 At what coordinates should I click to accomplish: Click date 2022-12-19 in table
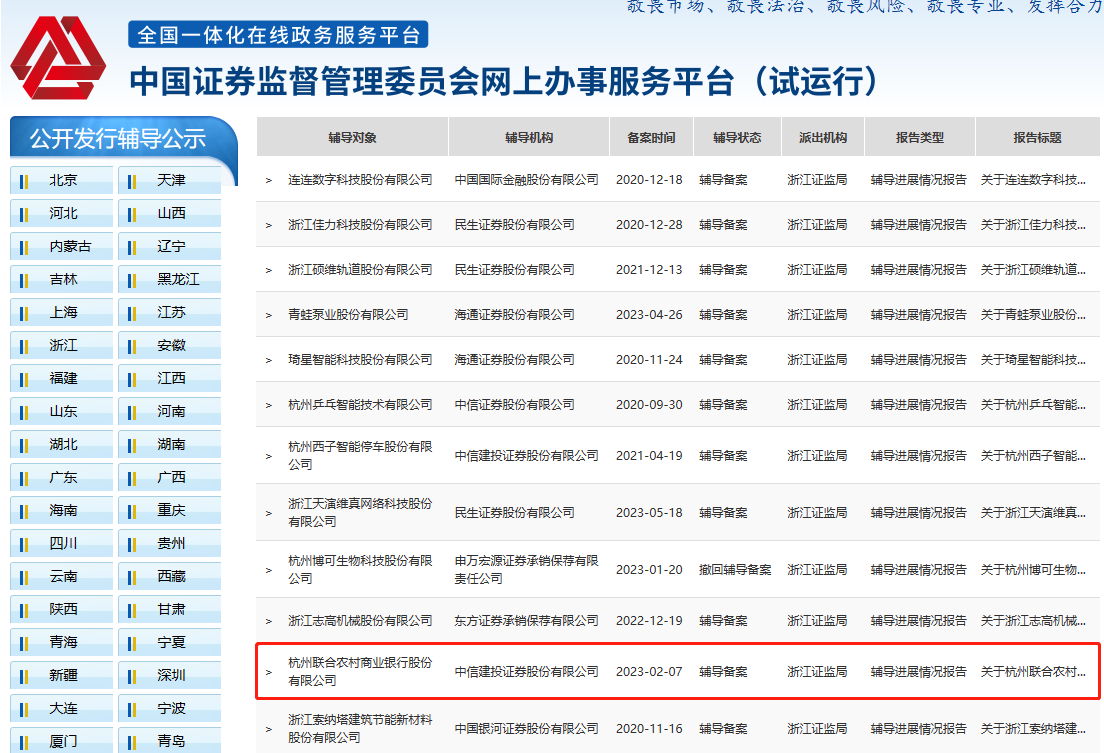click(649, 621)
